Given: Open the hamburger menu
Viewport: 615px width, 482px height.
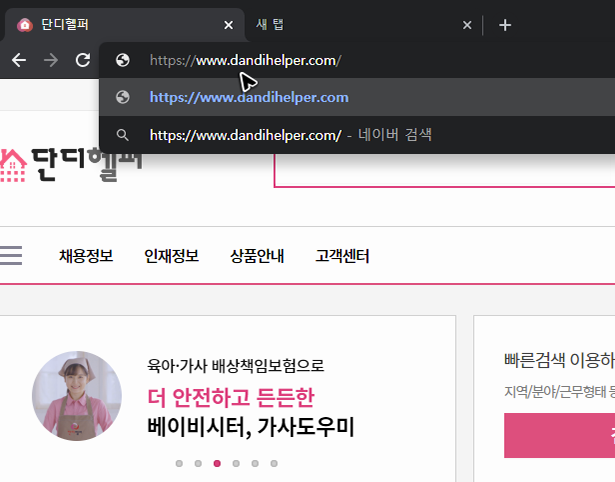Looking at the screenshot, I should (x=11, y=255).
